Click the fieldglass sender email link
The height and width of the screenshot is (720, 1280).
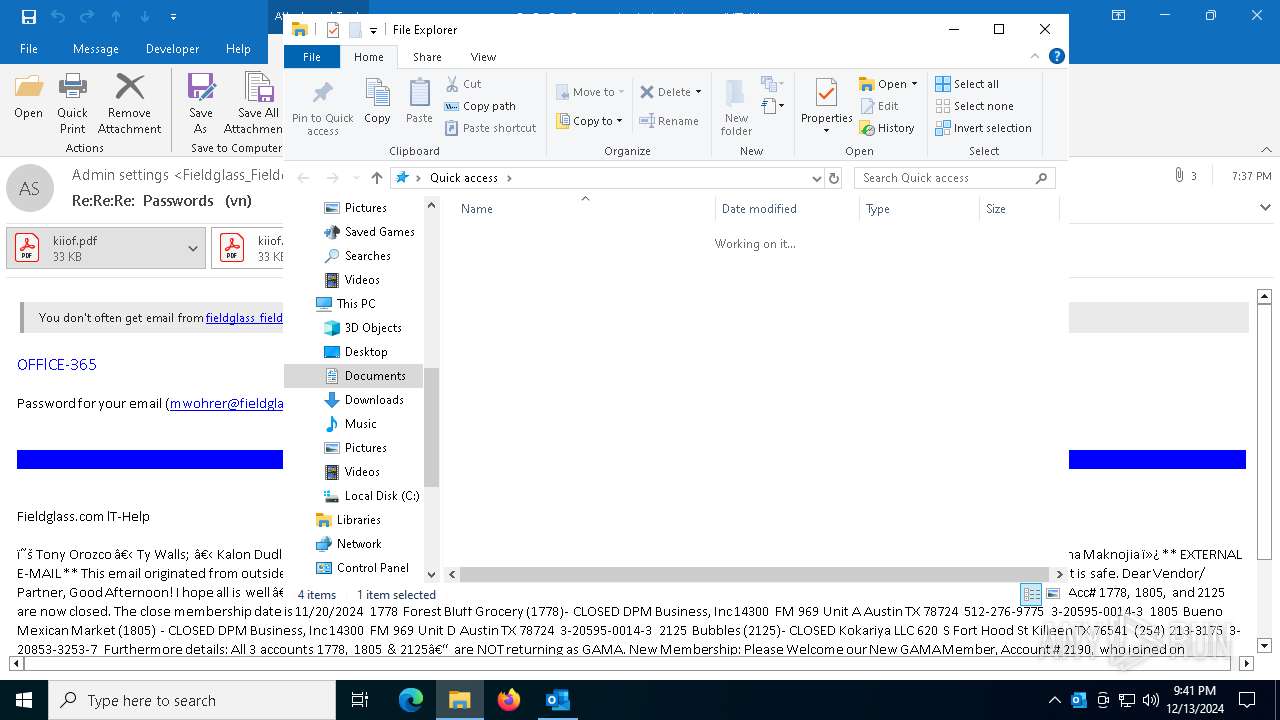tap(244, 318)
